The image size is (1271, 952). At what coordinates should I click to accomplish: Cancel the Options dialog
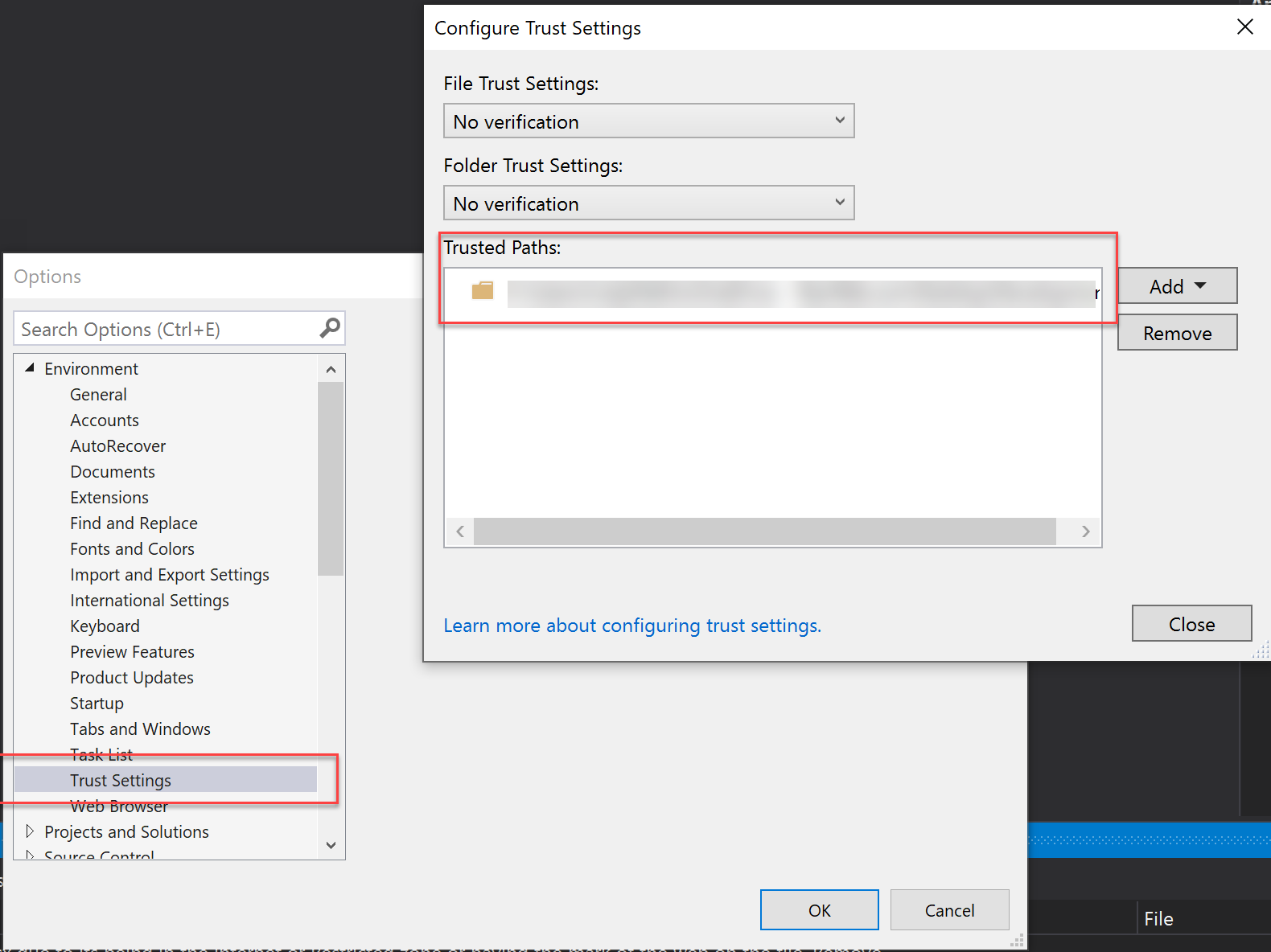tap(949, 910)
